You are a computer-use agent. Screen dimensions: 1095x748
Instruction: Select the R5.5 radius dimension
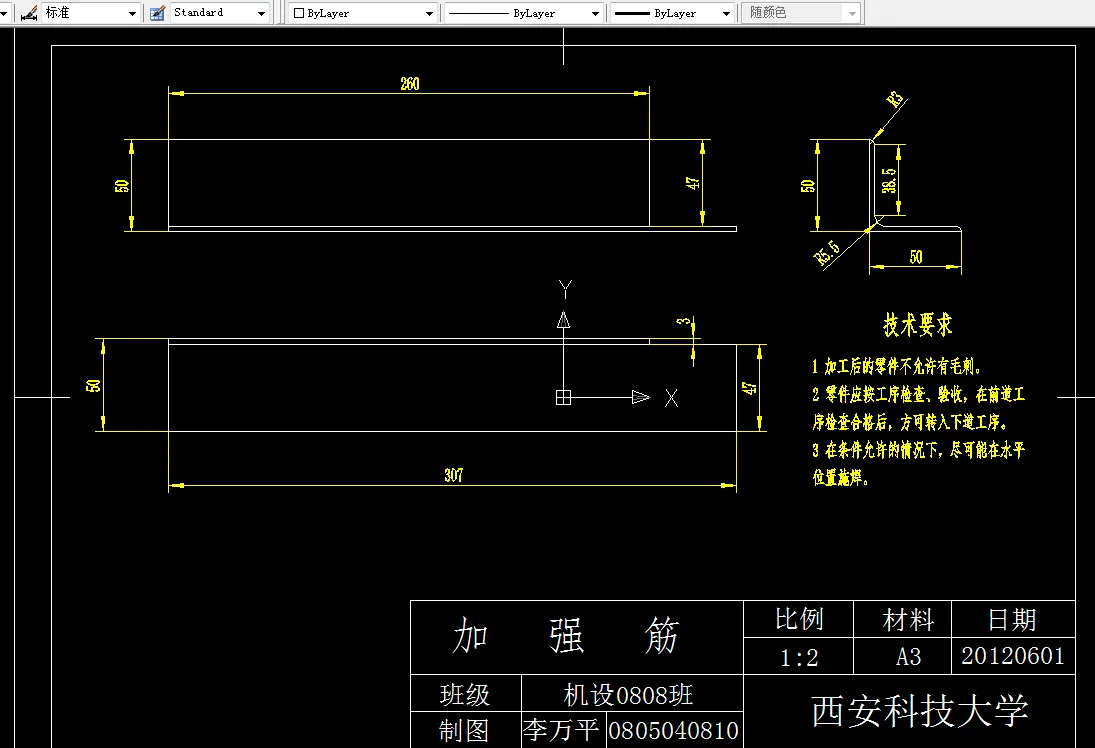click(827, 253)
